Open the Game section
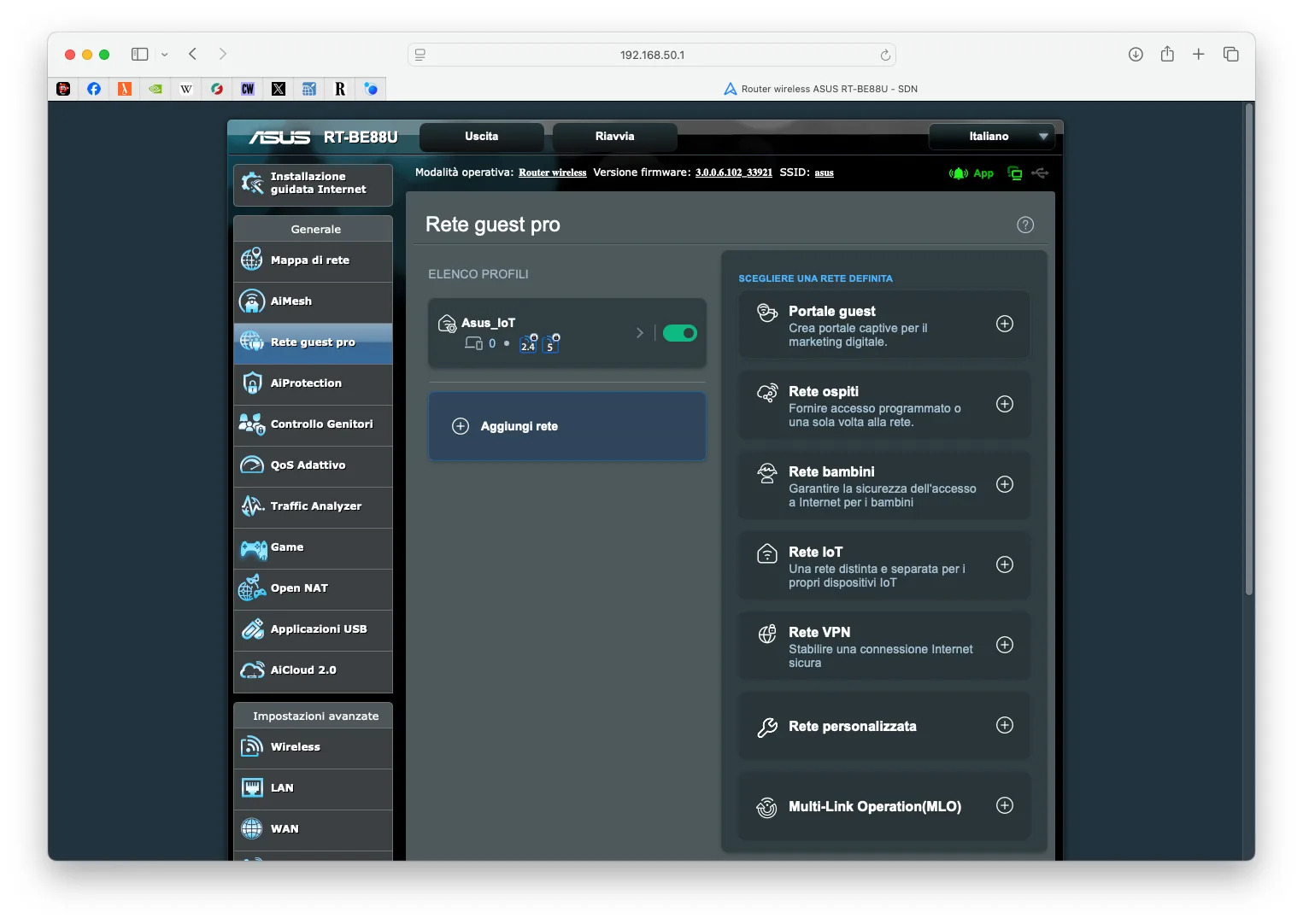 313,547
